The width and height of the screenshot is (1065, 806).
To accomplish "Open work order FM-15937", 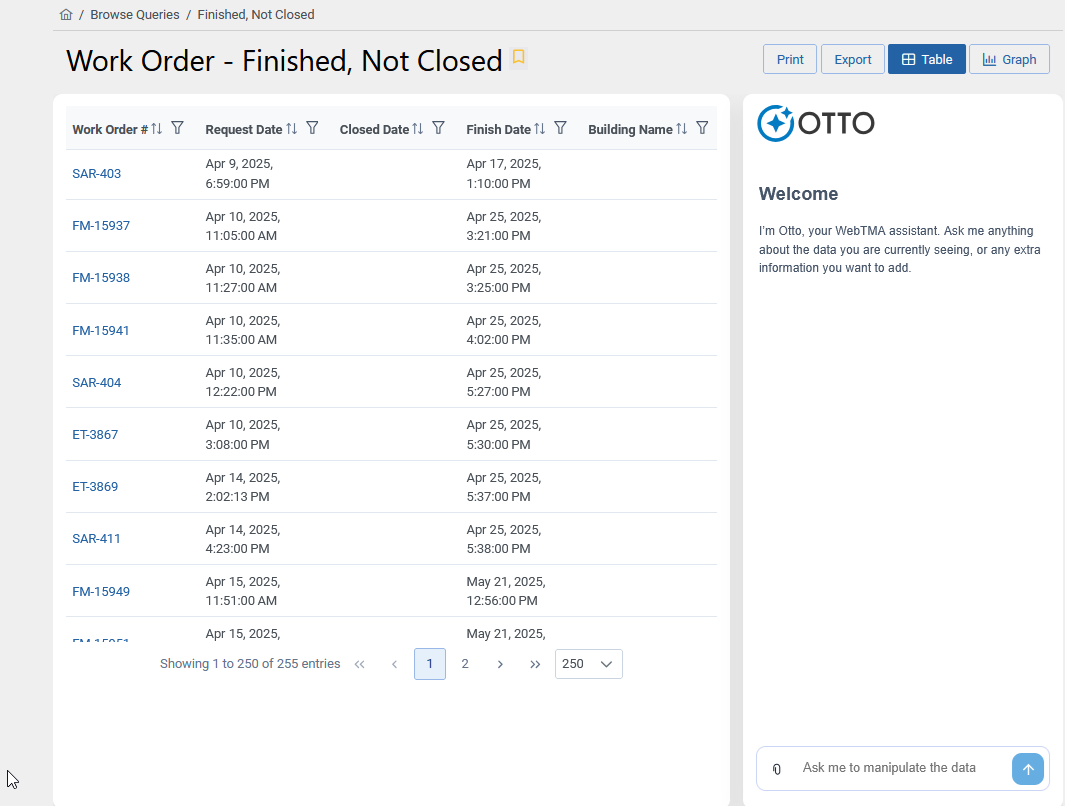I will [101, 226].
